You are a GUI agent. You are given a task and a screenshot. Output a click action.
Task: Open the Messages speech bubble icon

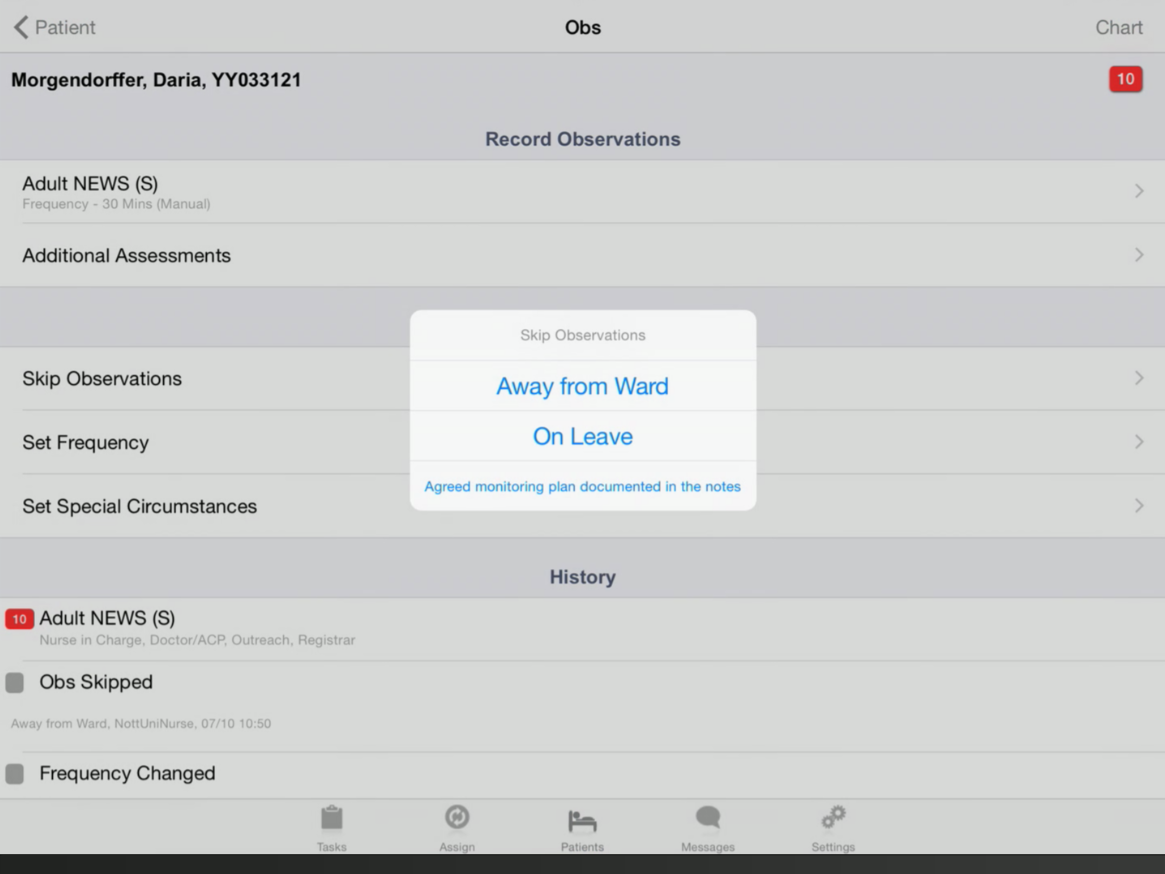(x=708, y=819)
